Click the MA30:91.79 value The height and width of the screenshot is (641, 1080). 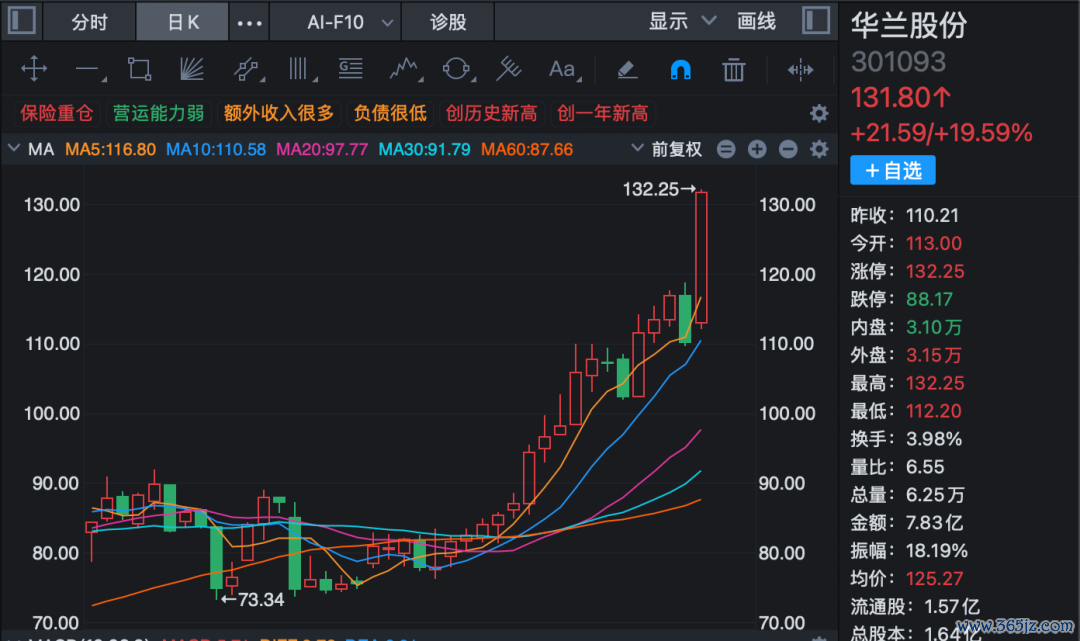point(424,149)
